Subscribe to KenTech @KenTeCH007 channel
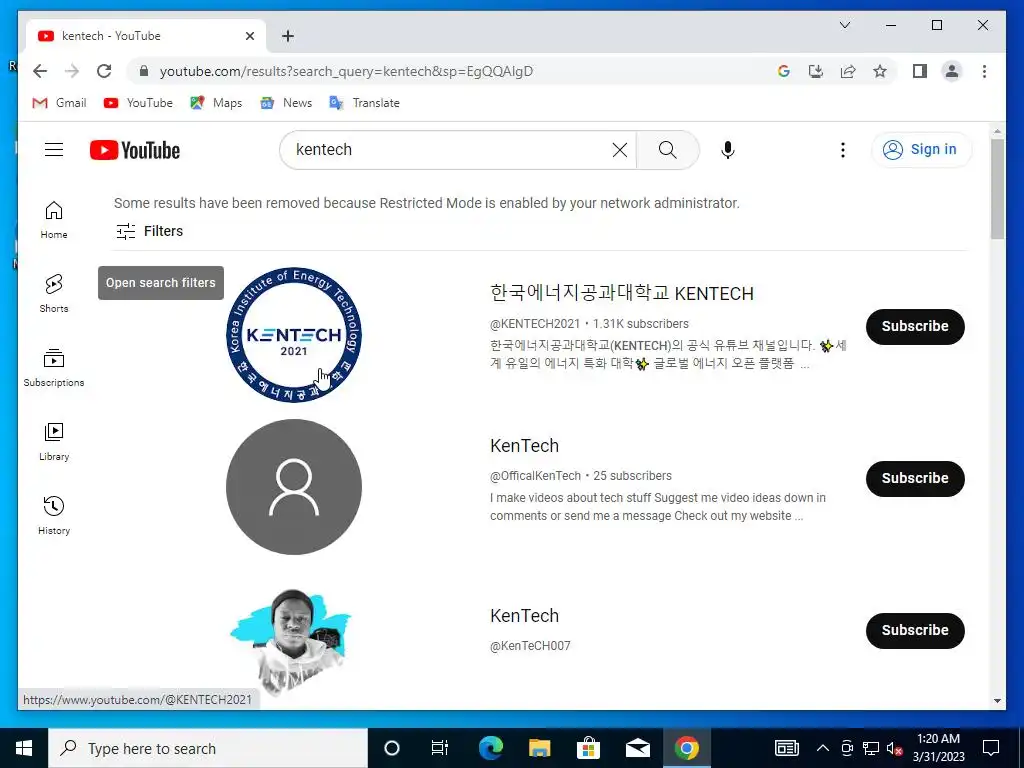1024x768 pixels. [x=915, y=631]
